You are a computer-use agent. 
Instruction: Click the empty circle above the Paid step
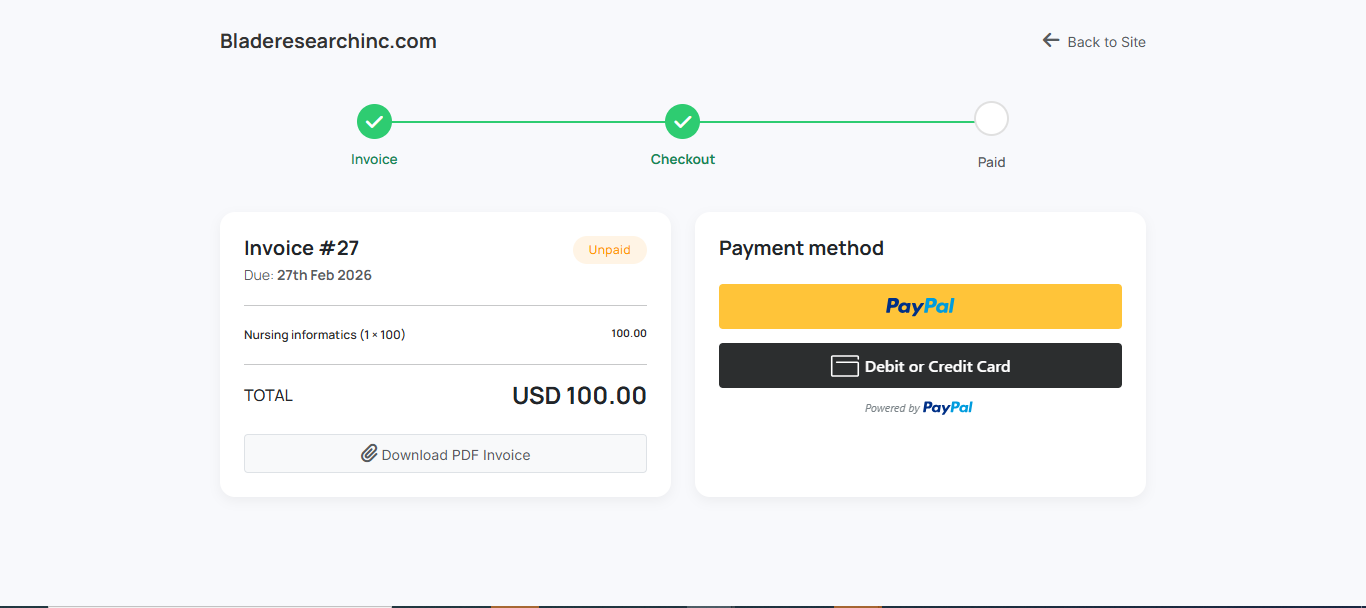coord(991,118)
